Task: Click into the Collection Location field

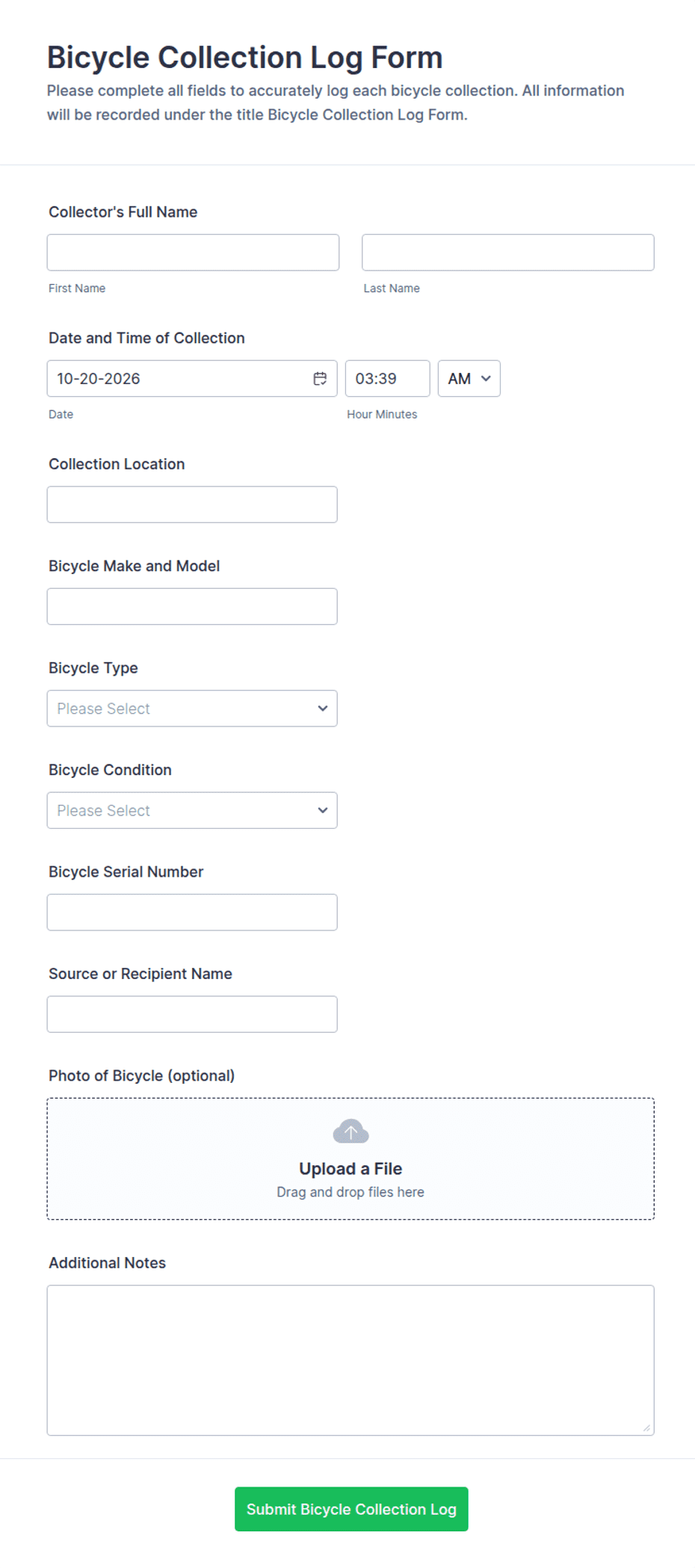Action: (192, 504)
